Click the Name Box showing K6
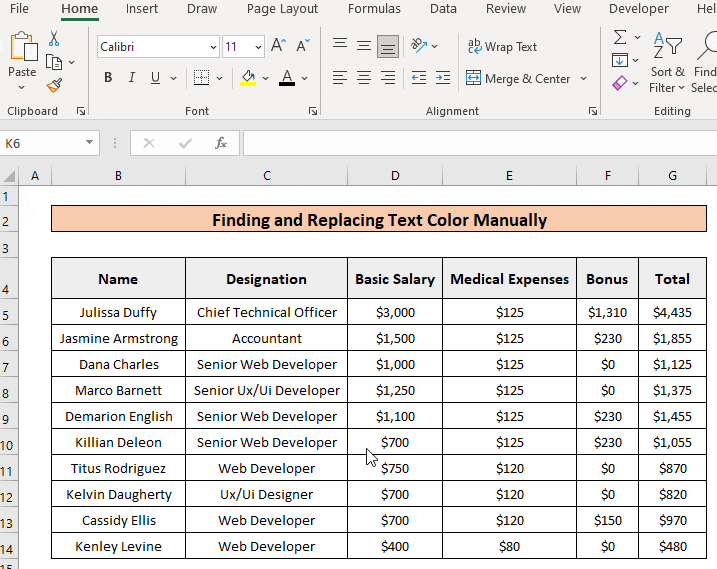Viewport: 717px width, 569px height. click(42, 143)
